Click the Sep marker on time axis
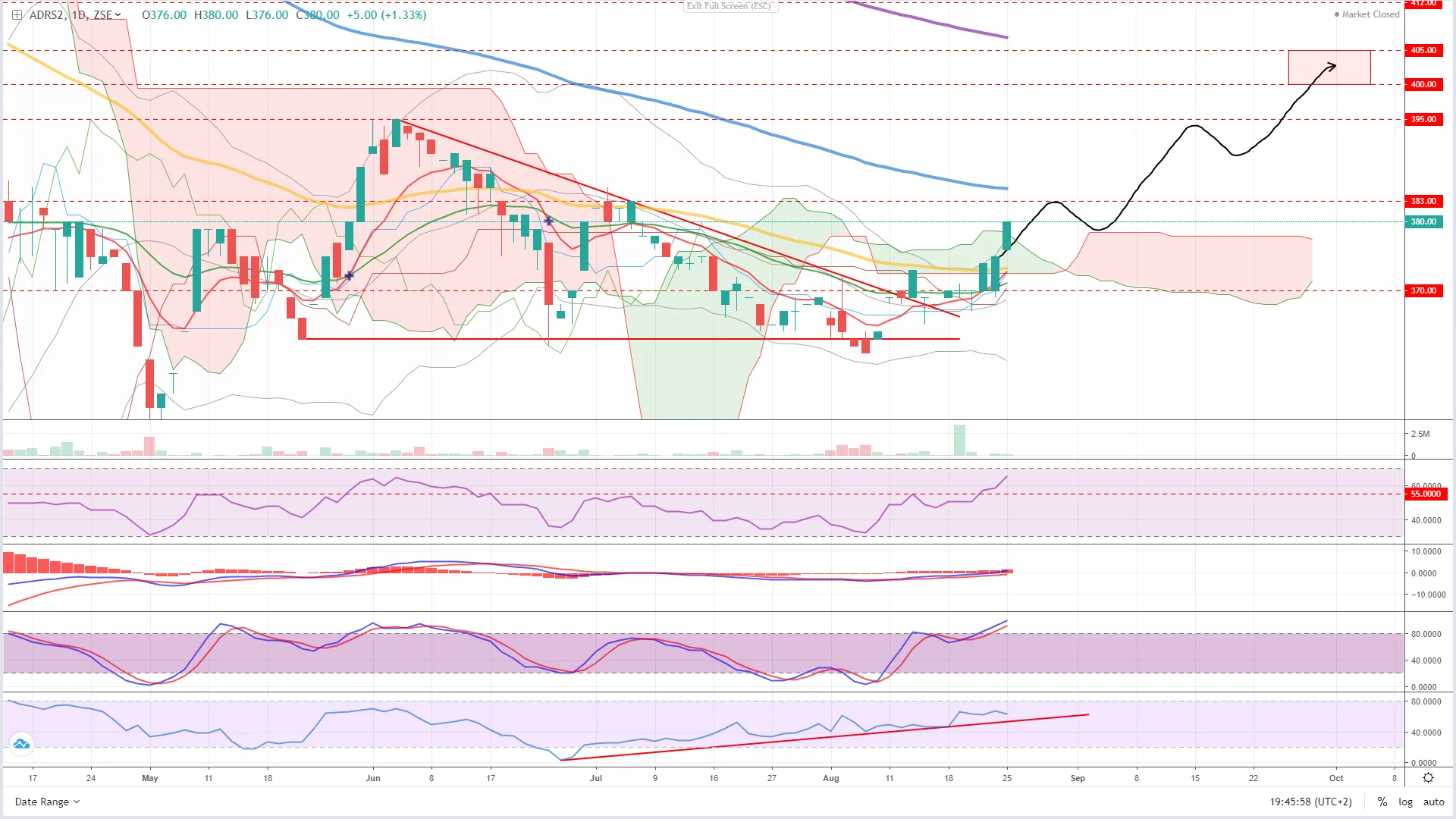 (1077, 778)
